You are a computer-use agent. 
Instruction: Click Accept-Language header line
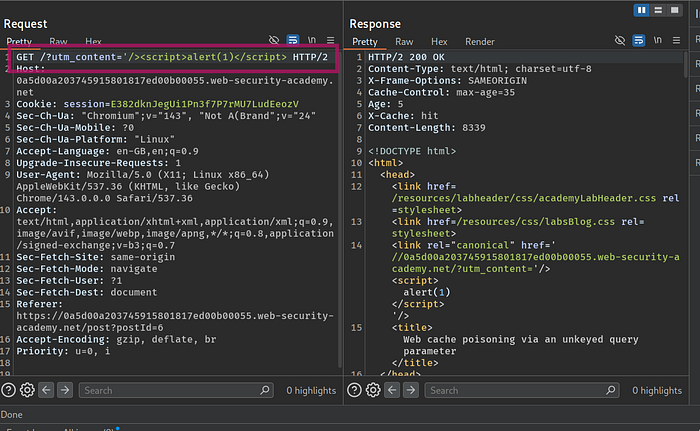(107, 151)
